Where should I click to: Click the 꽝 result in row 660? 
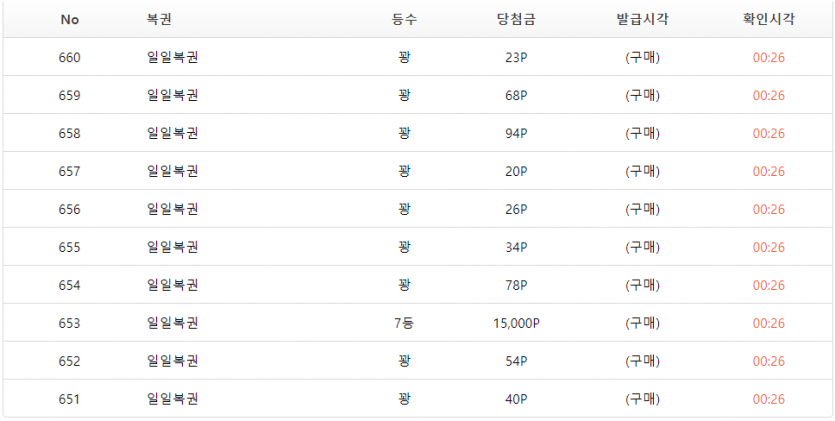[x=405, y=57]
